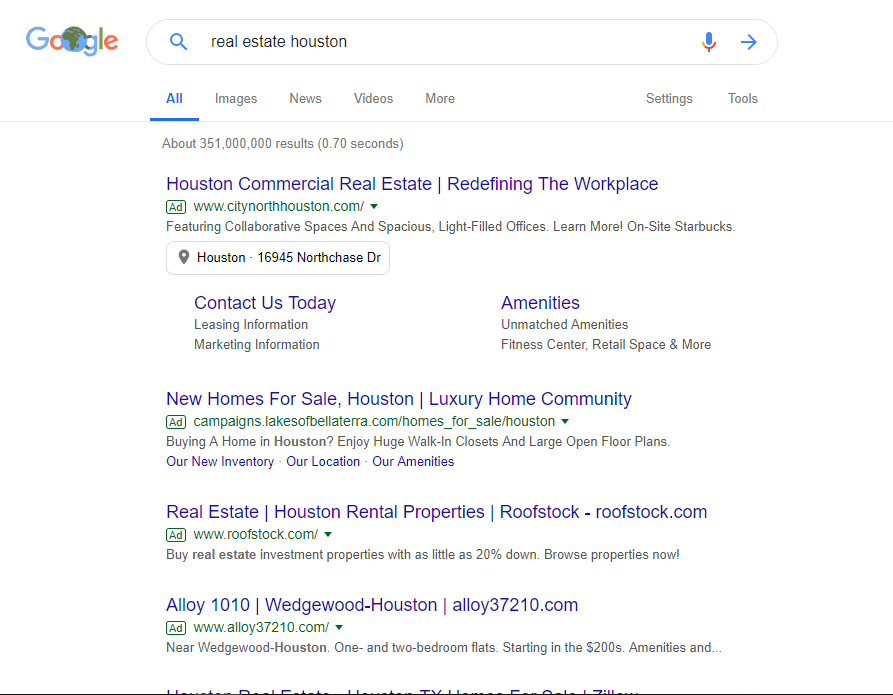Open the Our Amenities link
893x695 pixels.
point(413,461)
